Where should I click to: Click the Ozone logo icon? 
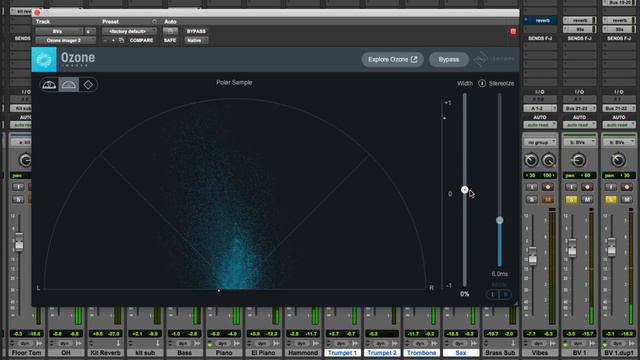(x=44, y=60)
